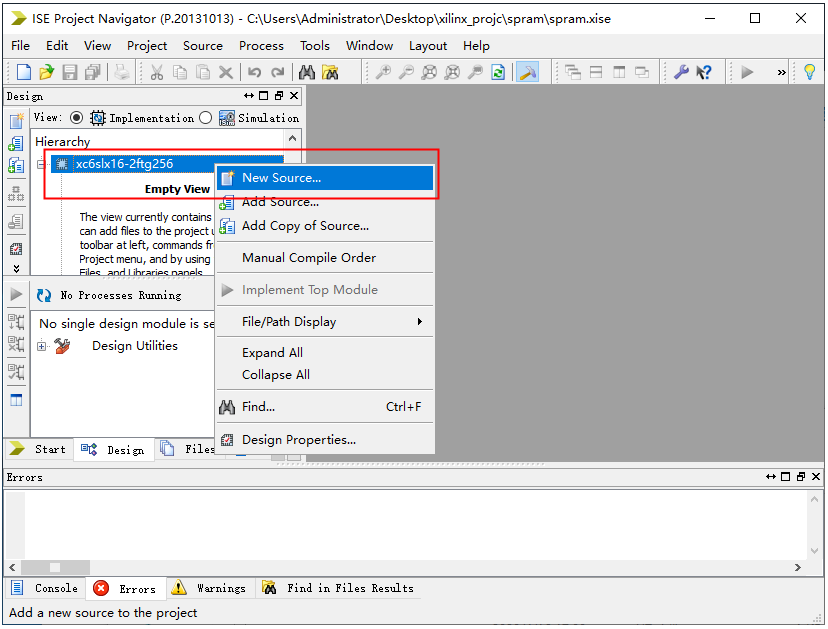Select the Implementation view radio button

point(76,118)
